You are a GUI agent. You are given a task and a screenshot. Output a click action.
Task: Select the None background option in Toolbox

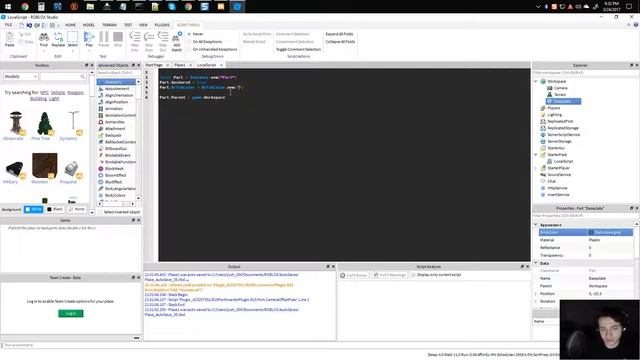coord(76,209)
